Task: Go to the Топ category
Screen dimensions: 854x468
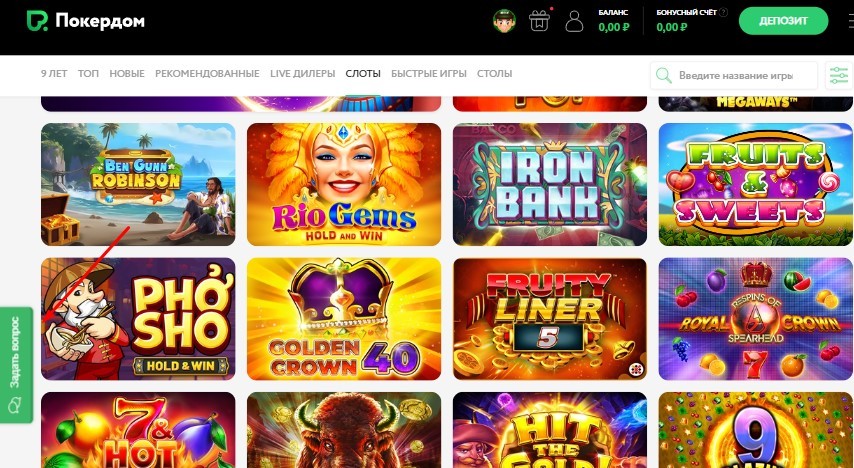Action: pos(88,74)
